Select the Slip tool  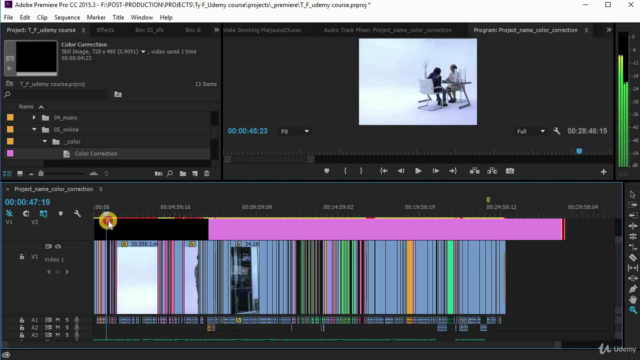click(632, 268)
